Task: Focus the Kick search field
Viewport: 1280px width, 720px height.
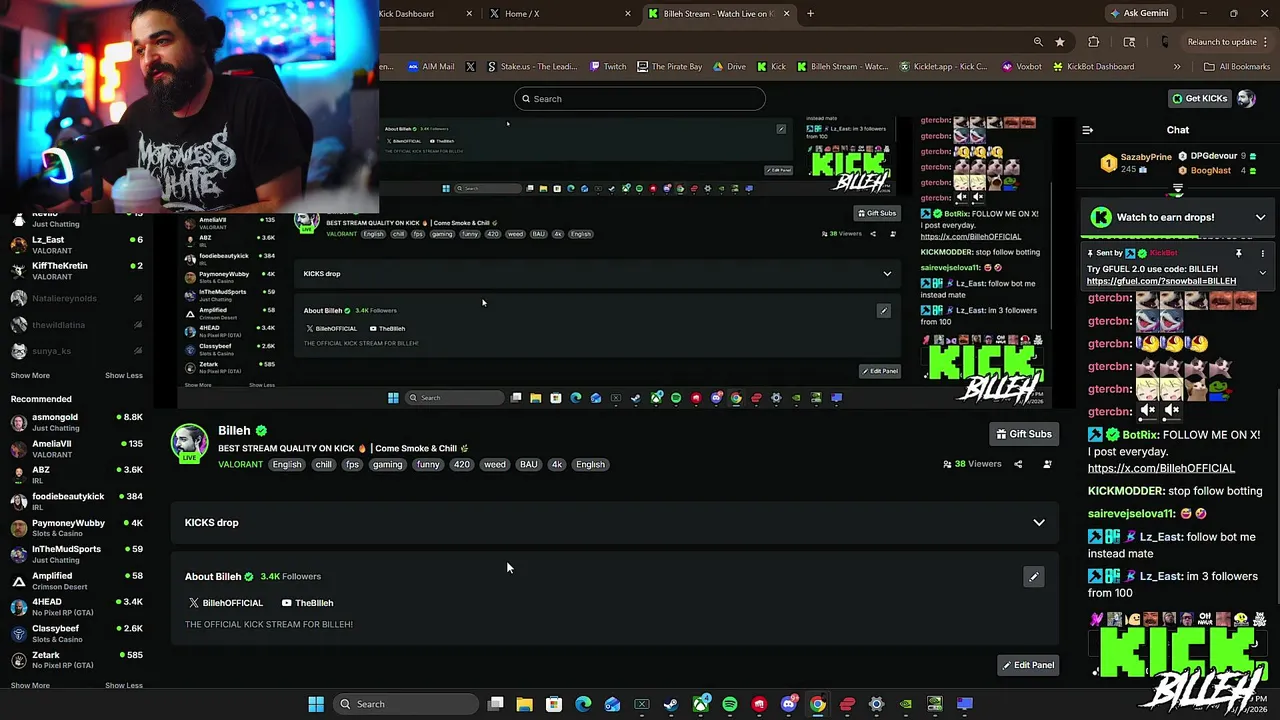Action: tap(640, 99)
